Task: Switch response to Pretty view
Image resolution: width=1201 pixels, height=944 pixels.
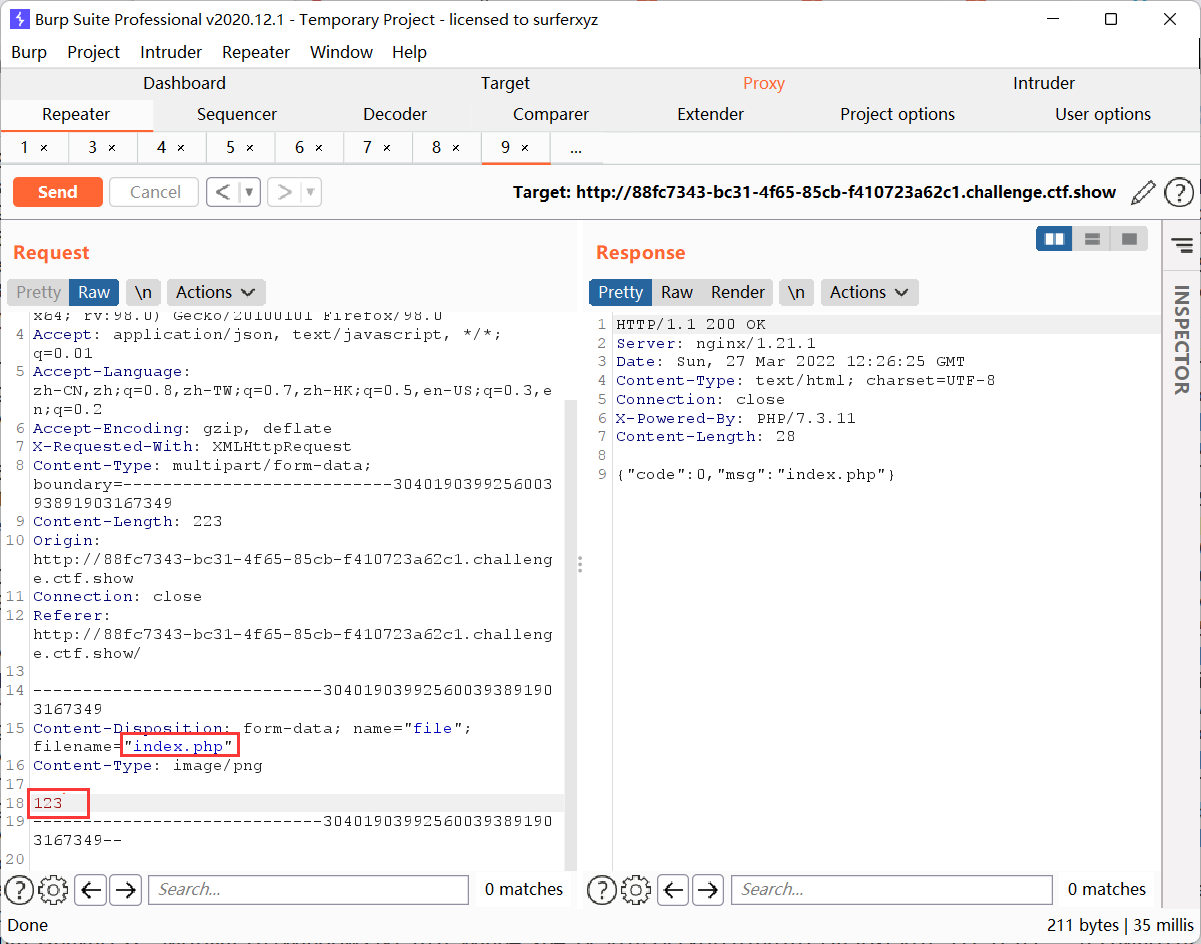Action: pos(620,292)
